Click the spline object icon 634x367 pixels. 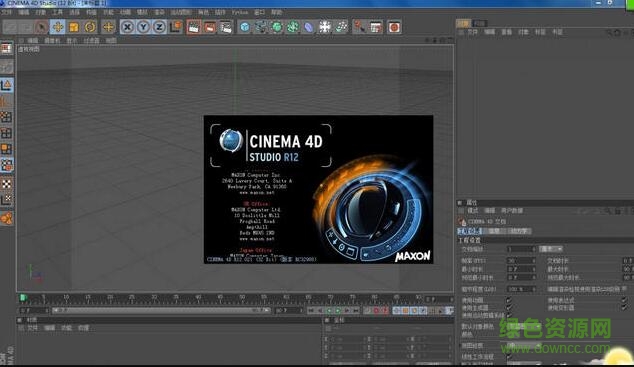pos(261,27)
